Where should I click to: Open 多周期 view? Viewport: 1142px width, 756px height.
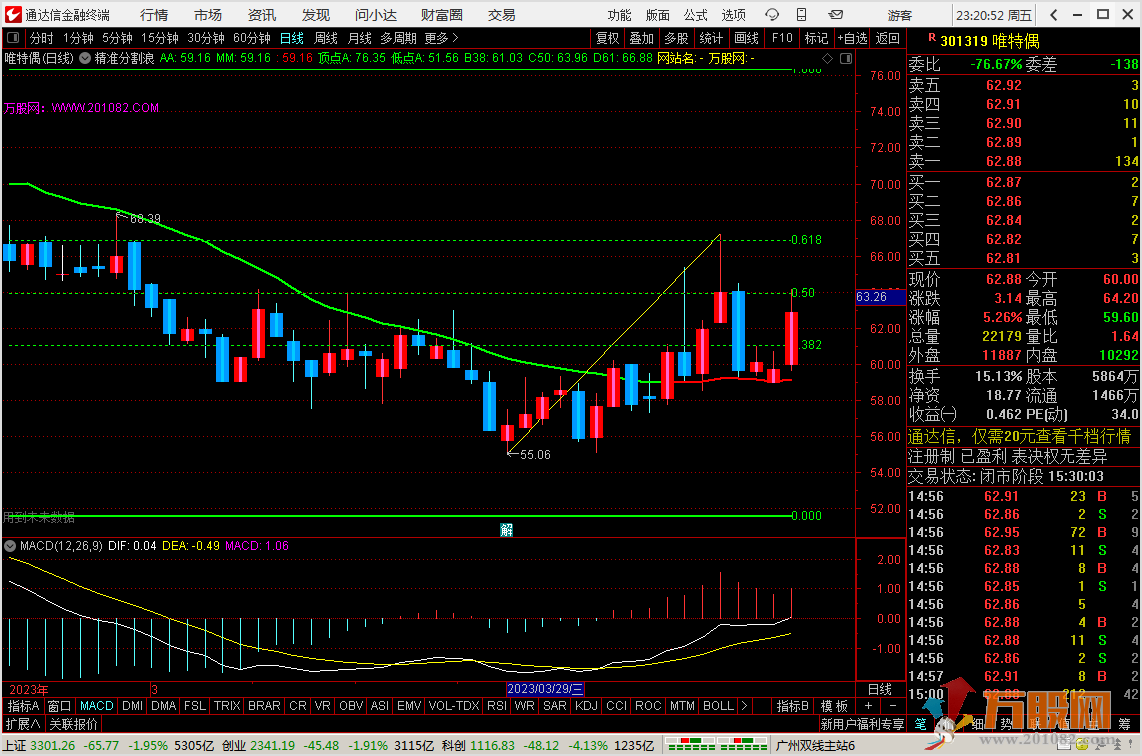point(398,38)
